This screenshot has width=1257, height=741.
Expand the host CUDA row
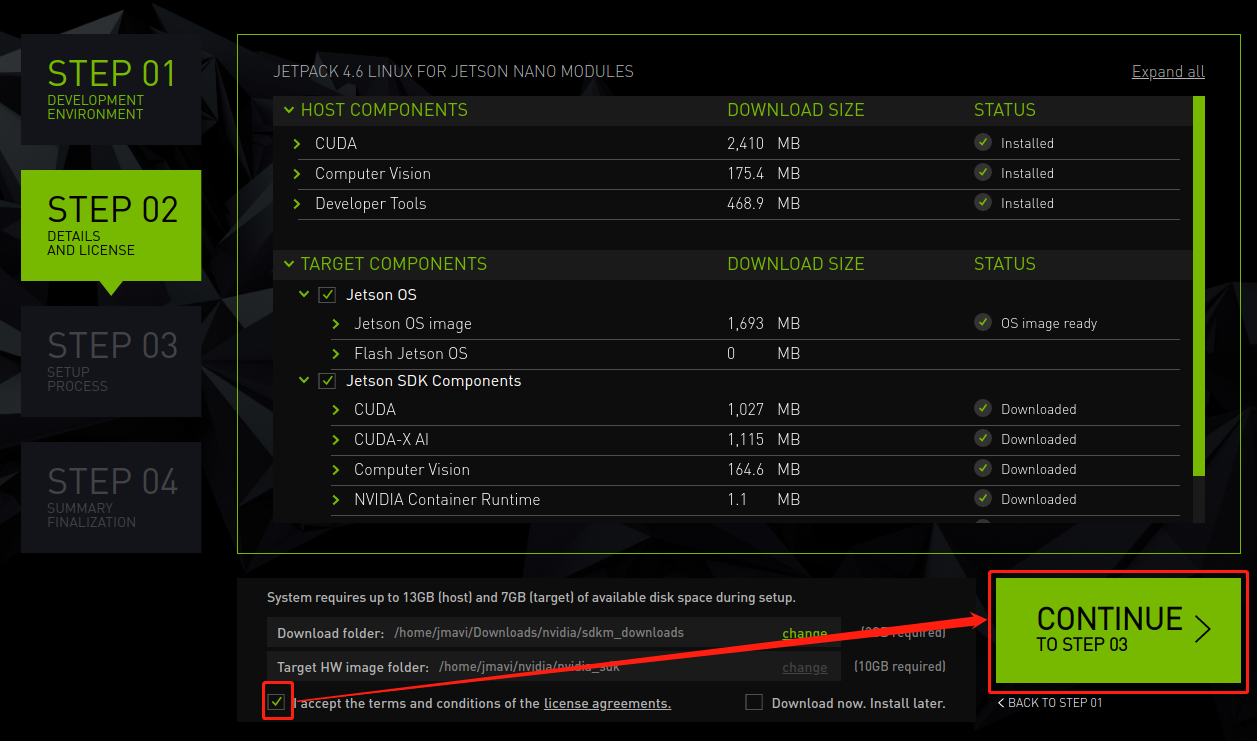pyautogui.click(x=297, y=144)
